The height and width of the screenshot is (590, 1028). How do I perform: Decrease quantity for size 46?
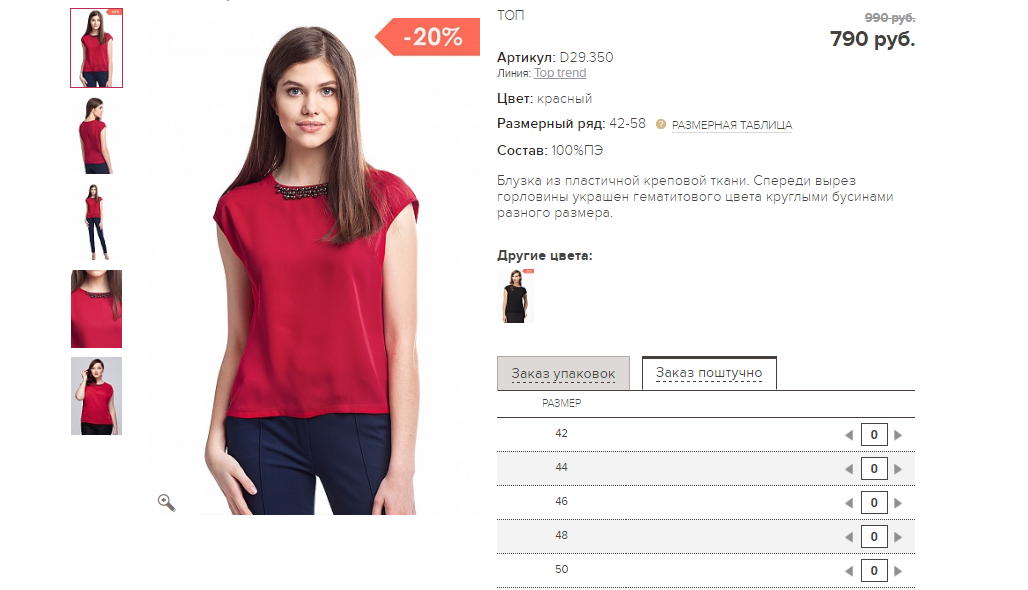849,503
